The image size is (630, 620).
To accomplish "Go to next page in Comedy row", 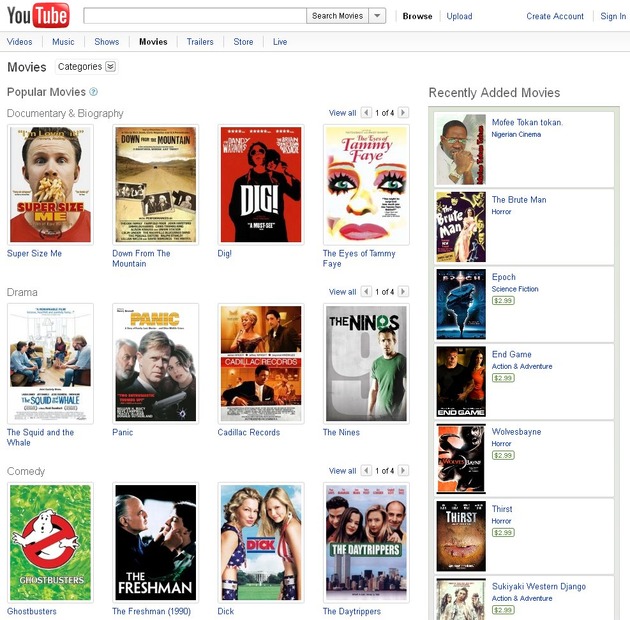I will click(403, 470).
